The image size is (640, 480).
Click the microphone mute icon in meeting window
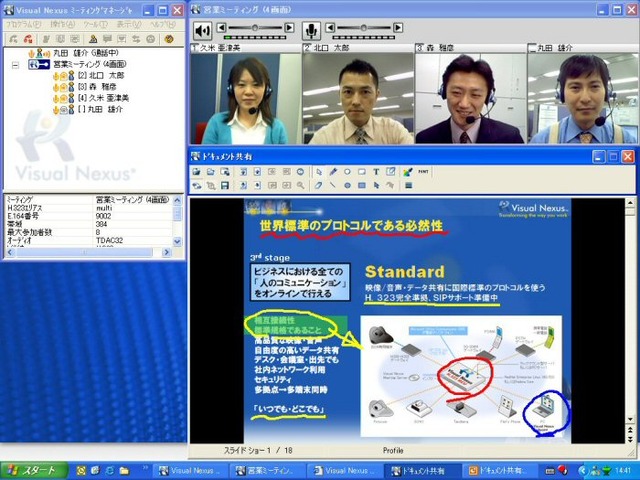311,30
